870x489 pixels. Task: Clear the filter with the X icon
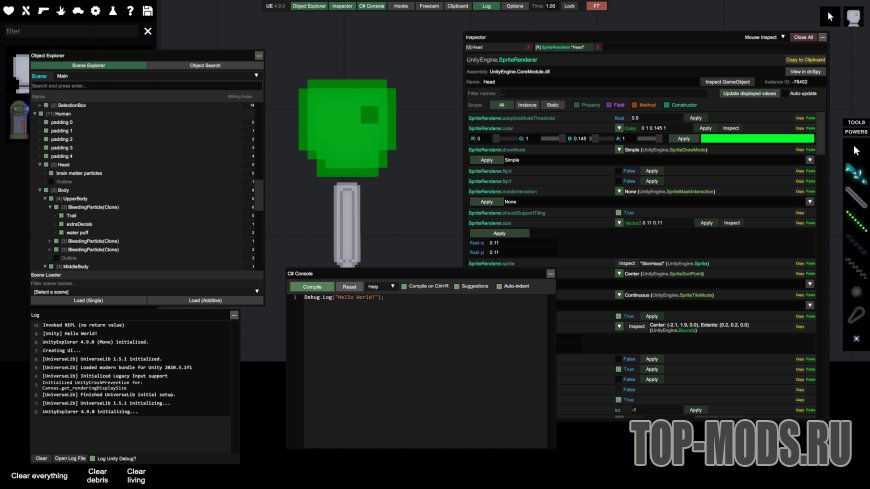coord(148,31)
